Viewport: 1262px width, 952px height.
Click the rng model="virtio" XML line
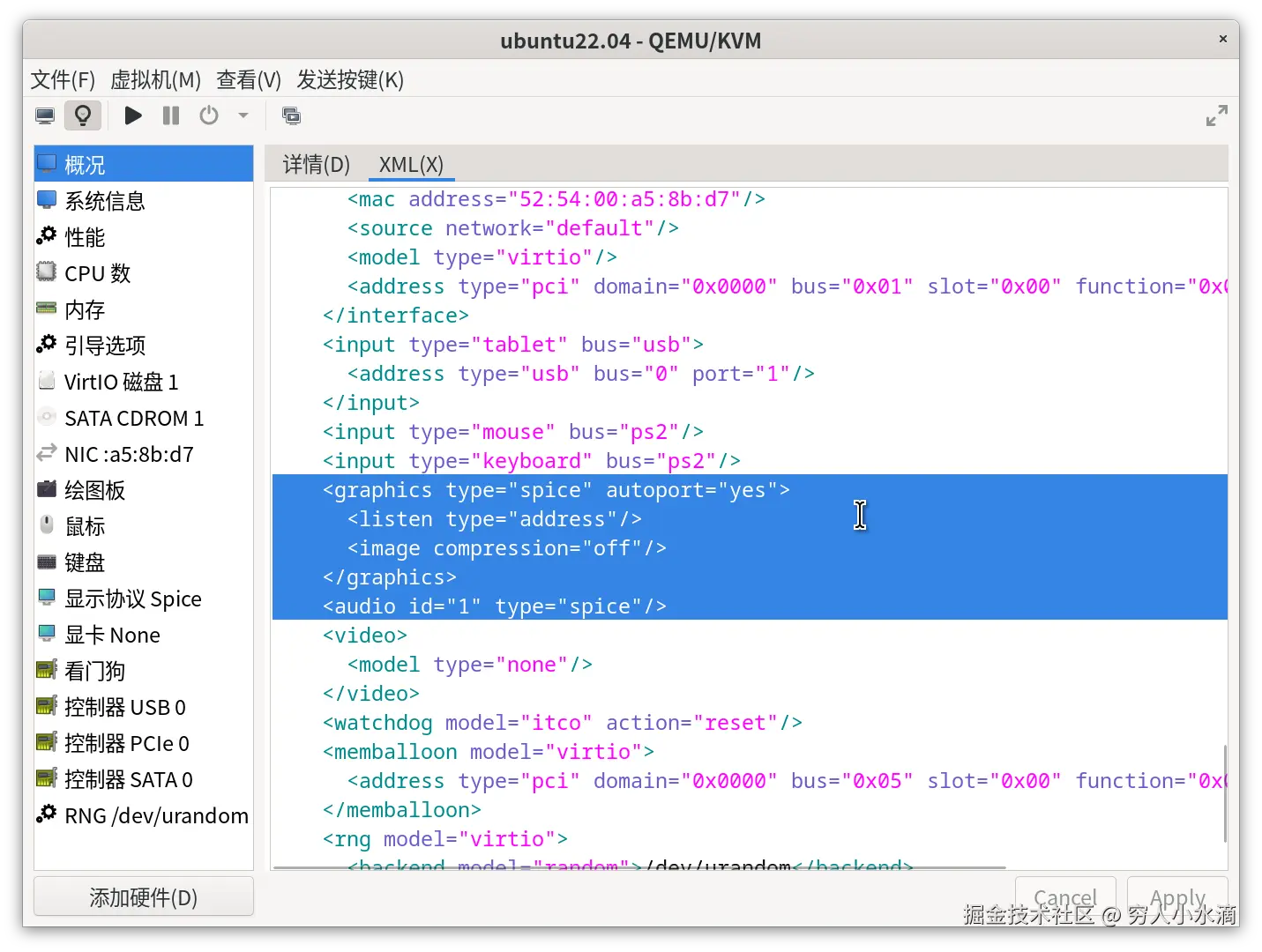[444, 839]
